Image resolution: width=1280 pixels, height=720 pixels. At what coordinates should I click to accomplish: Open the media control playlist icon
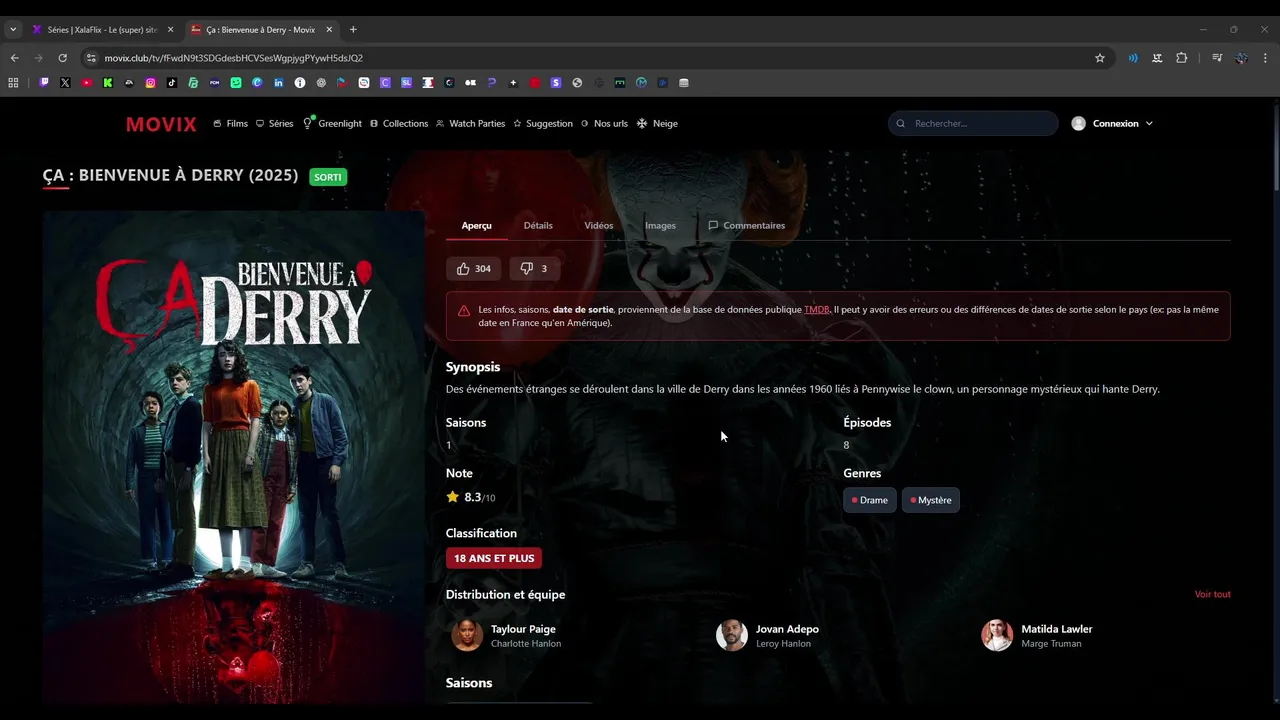coord(1217,58)
